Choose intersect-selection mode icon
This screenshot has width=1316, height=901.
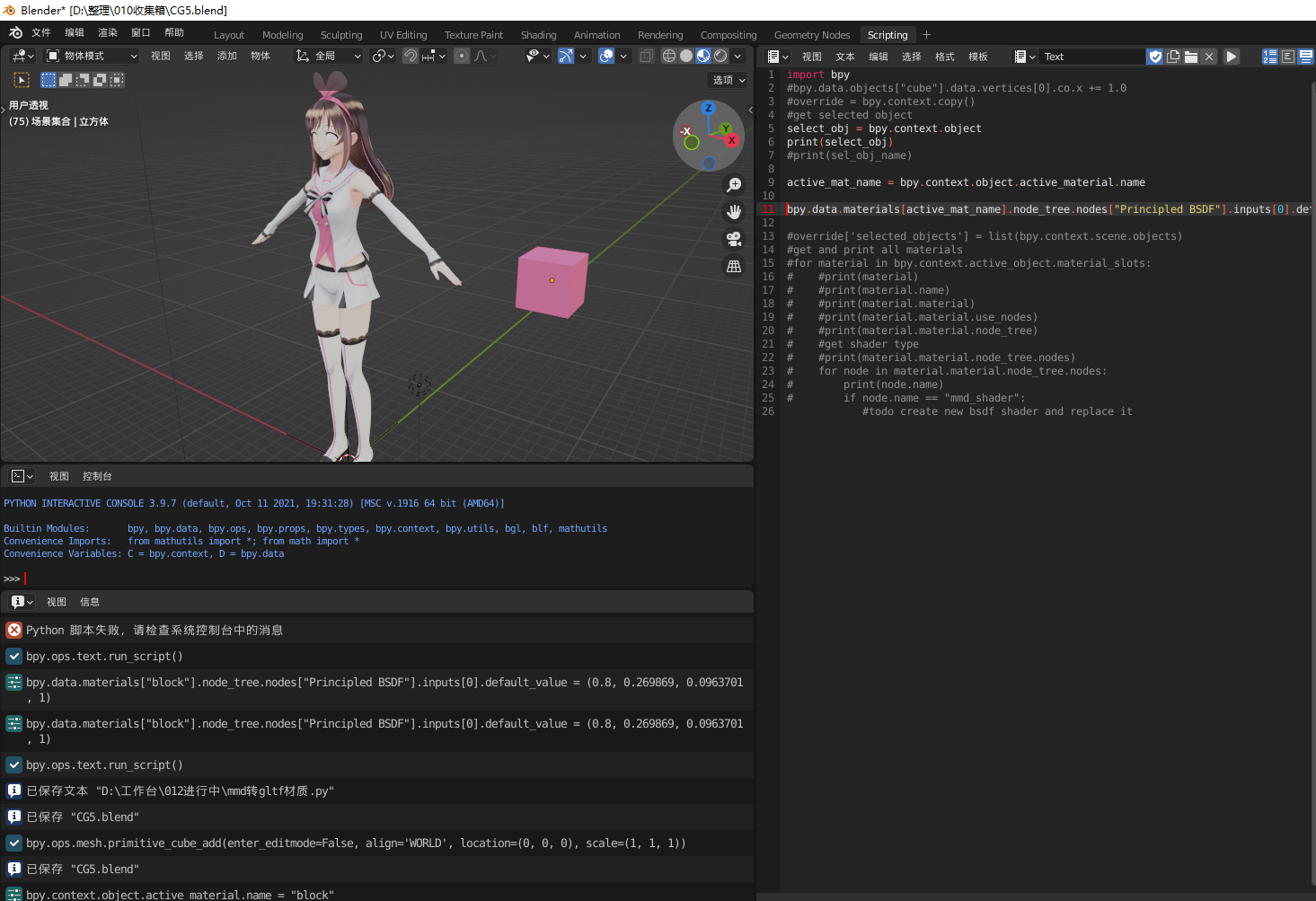[117, 80]
